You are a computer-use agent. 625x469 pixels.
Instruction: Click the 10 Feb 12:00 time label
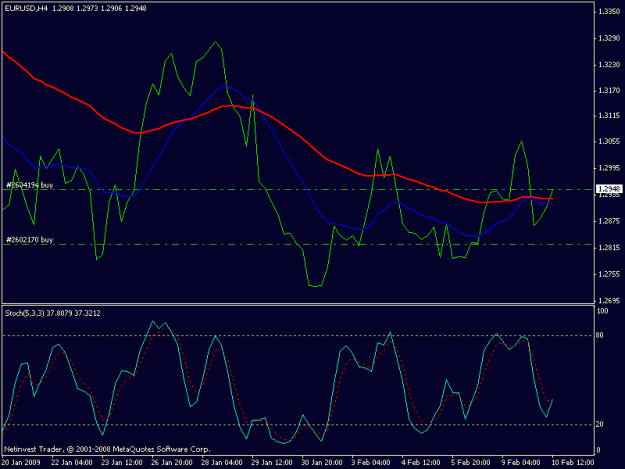(x=573, y=463)
